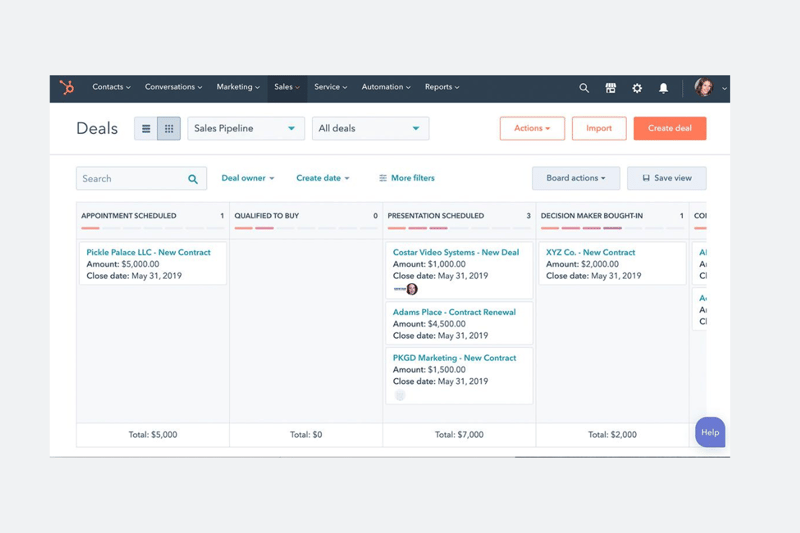Click the owner avatar on Costar Video Systems card

(x=412, y=289)
